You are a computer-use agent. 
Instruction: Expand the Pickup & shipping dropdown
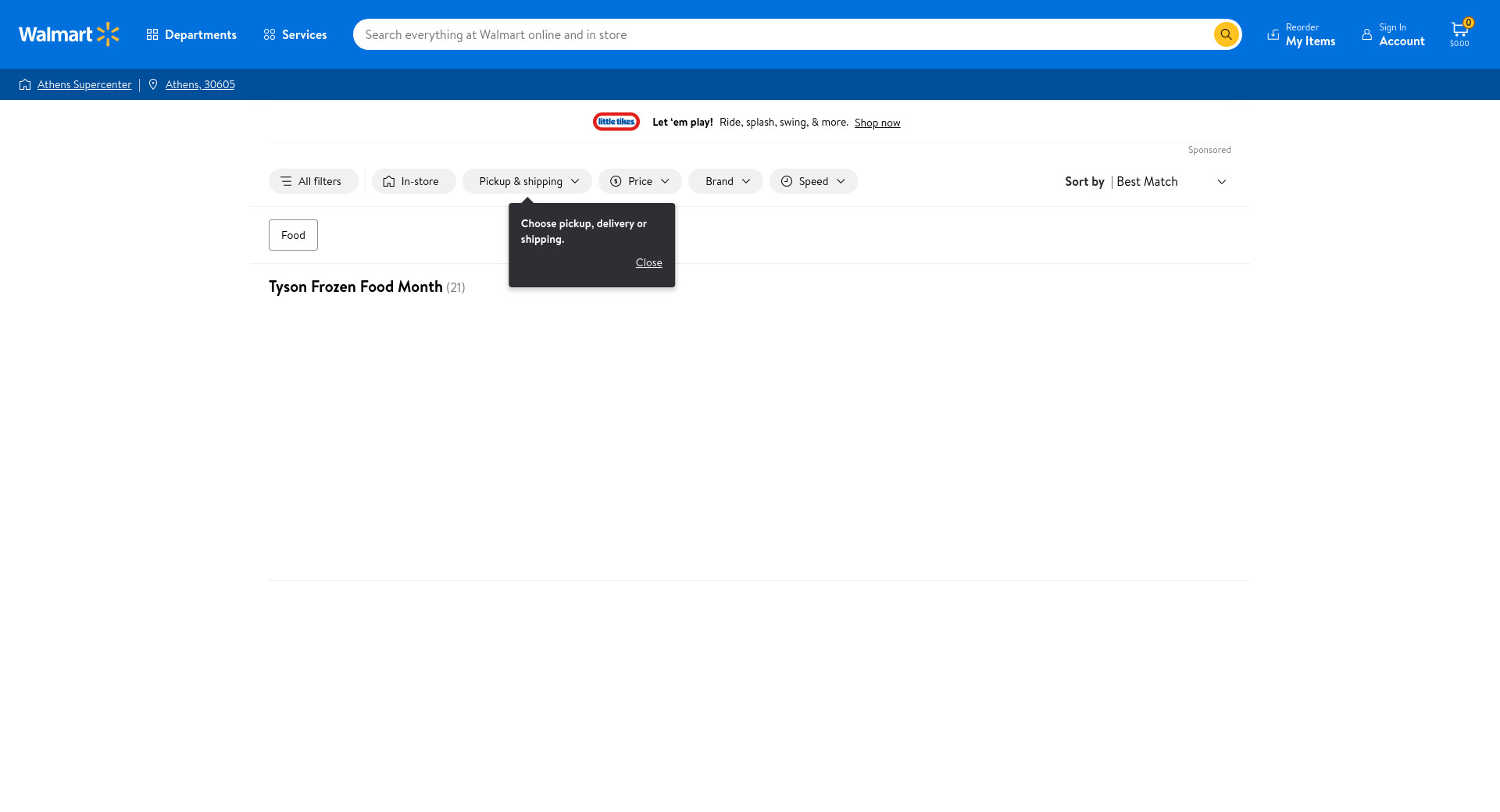click(x=527, y=181)
